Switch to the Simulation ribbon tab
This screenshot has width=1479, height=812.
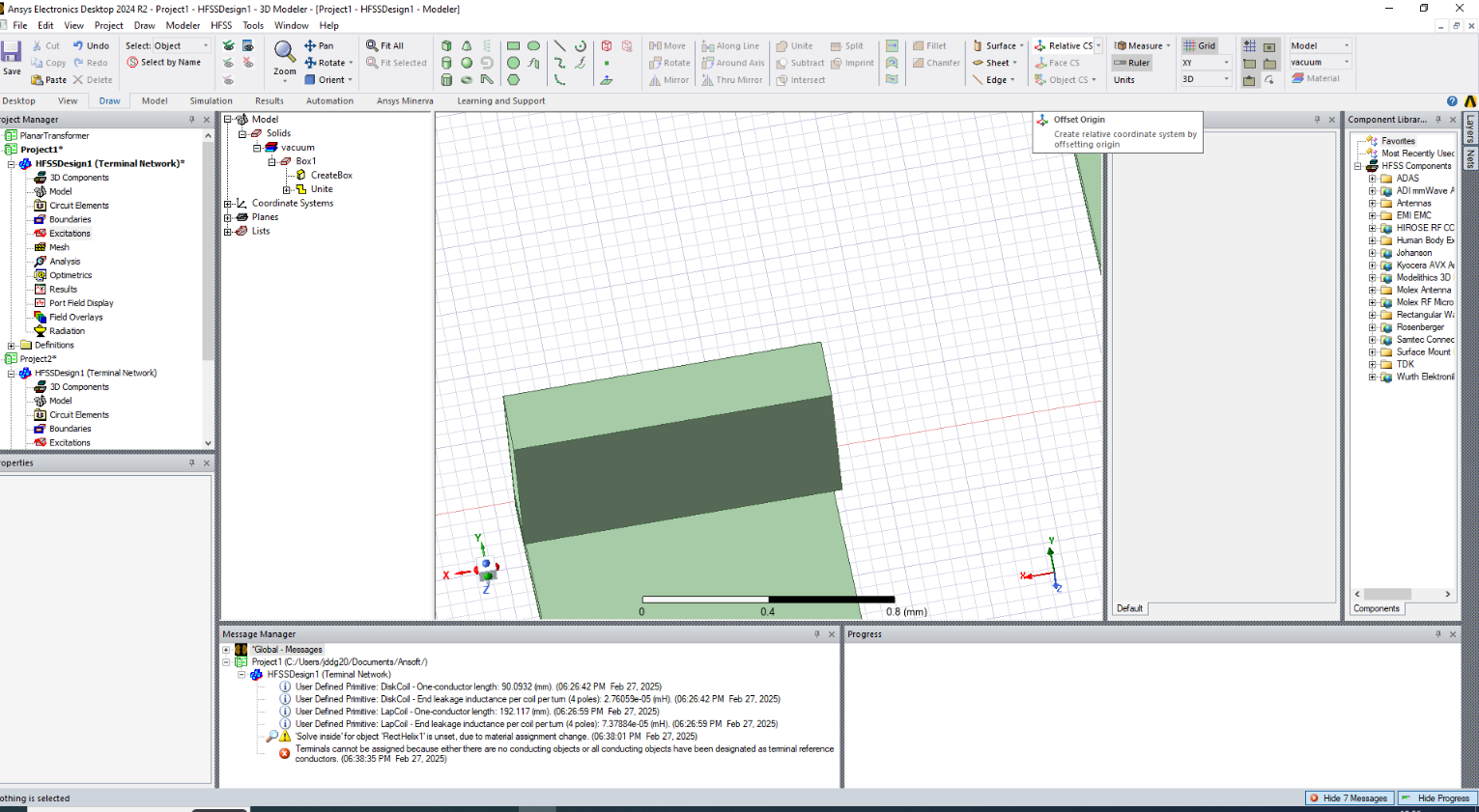coord(211,100)
